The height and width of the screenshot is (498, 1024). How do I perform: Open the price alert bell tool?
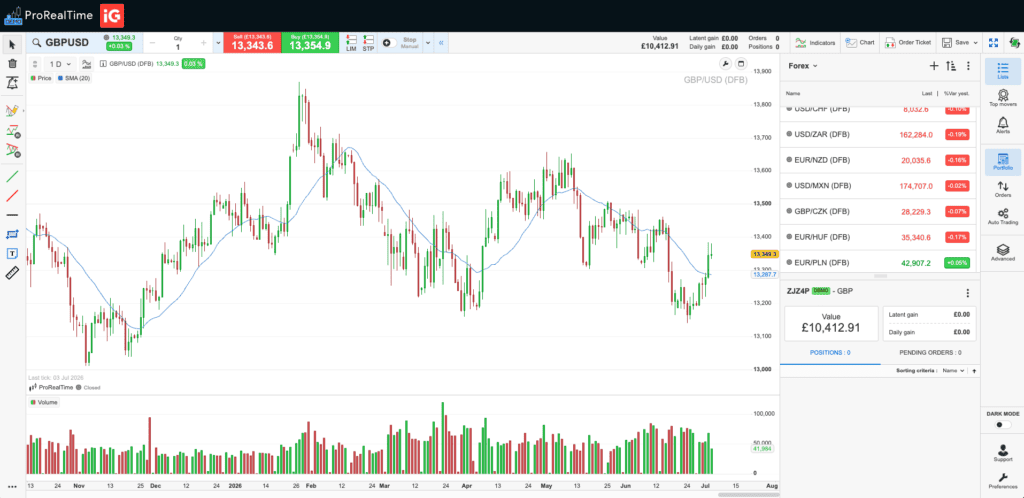pos(12,83)
